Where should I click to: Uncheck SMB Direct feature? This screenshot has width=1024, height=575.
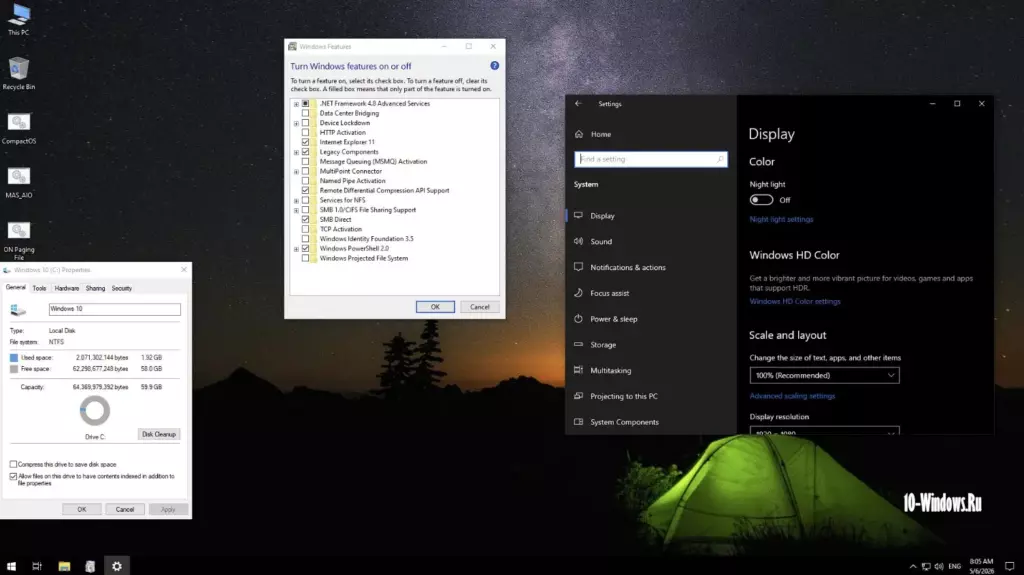pyautogui.click(x=305, y=220)
